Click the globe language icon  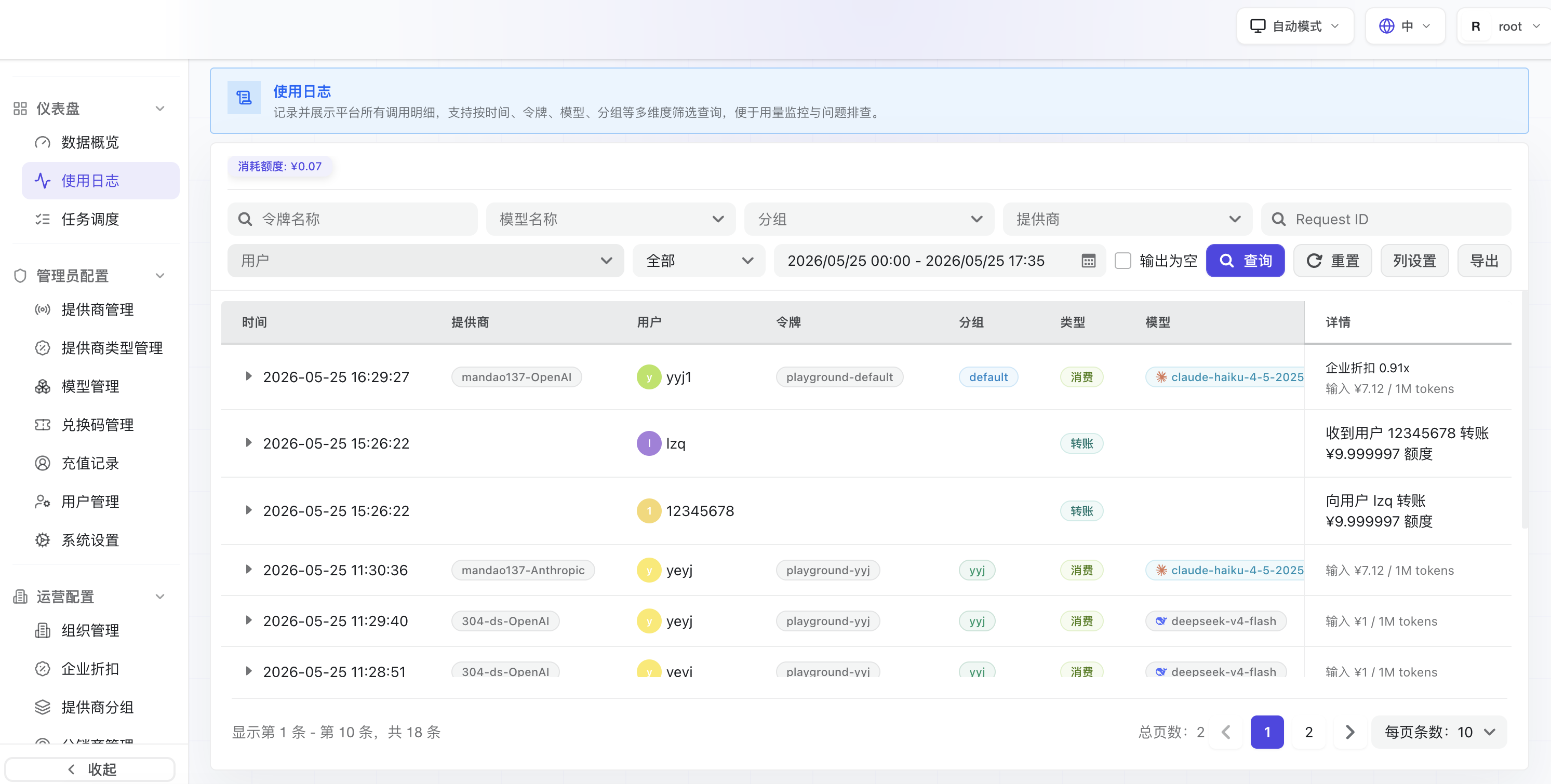coord(1386,26)
